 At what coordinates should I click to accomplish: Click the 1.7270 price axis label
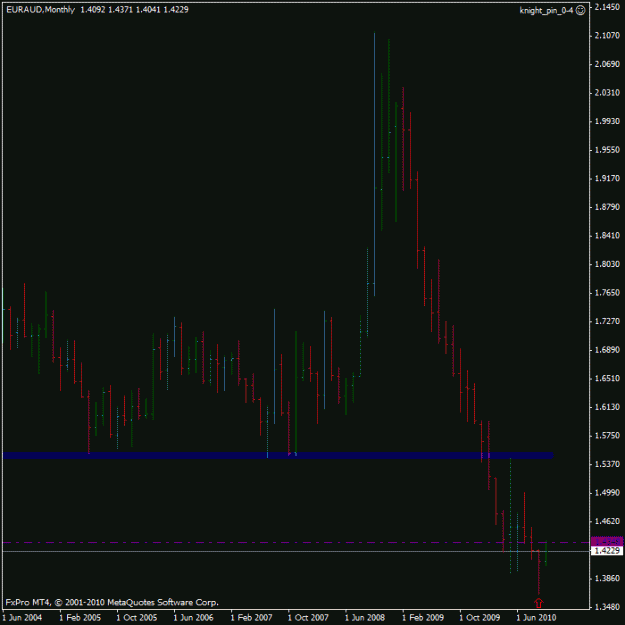point(607,321)
